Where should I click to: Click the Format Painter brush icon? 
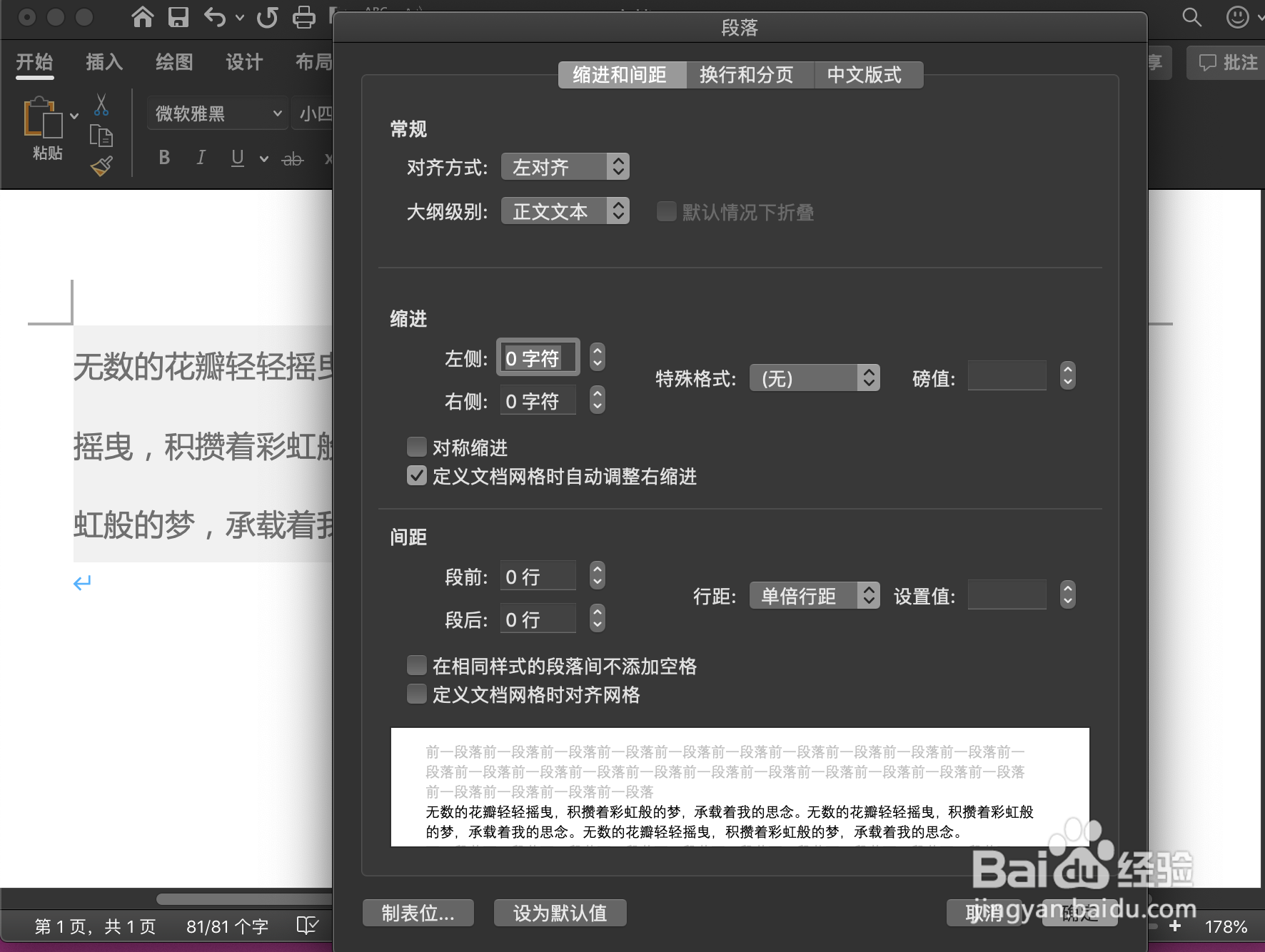[x=101, y=165]
